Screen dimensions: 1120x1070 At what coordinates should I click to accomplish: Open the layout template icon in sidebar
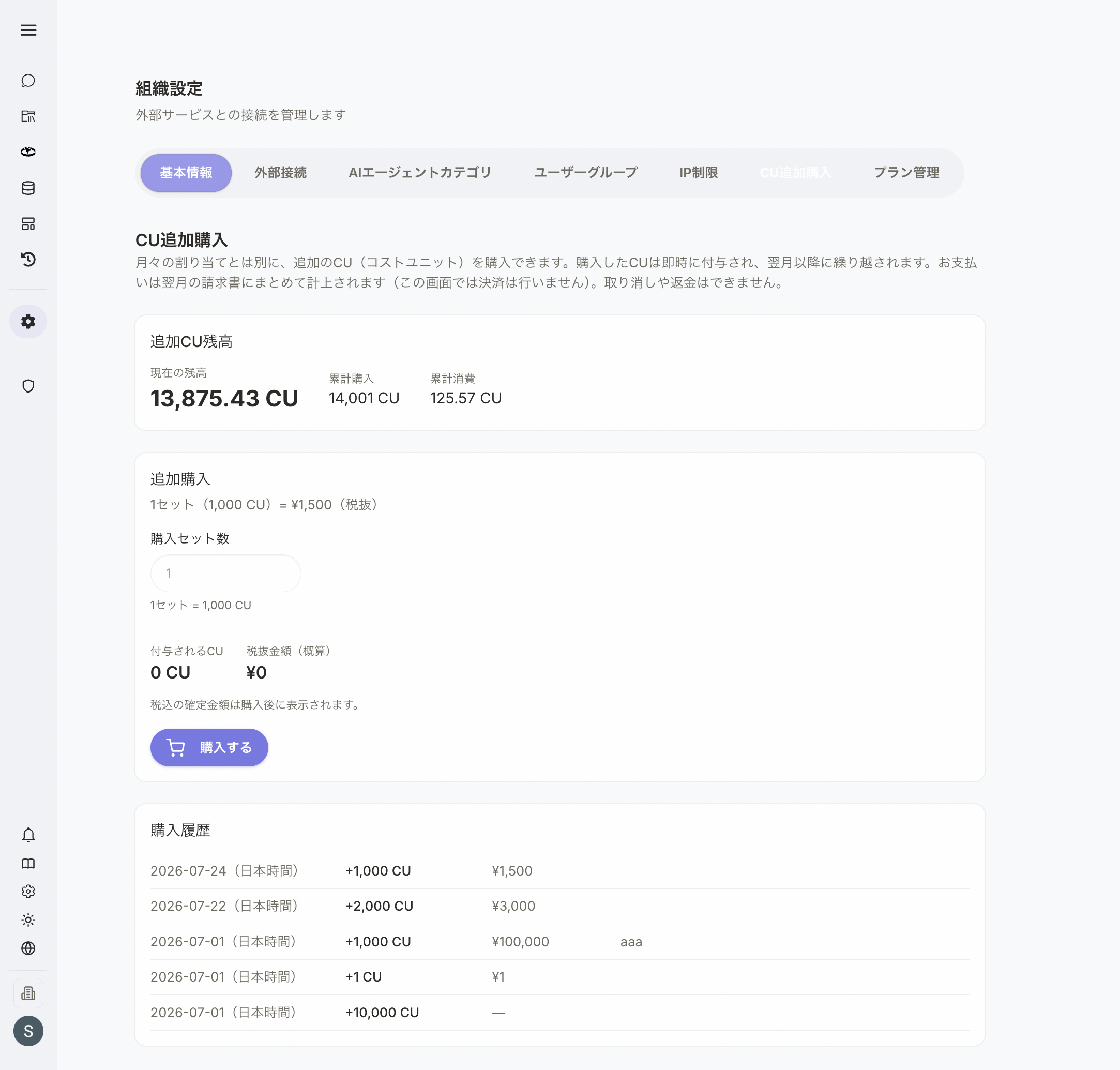point(28,223)
